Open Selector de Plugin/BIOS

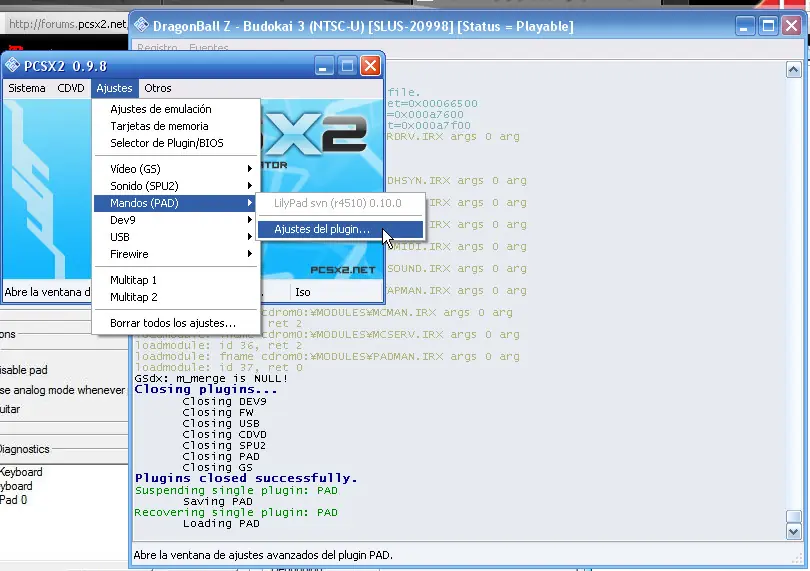point(176,143)
